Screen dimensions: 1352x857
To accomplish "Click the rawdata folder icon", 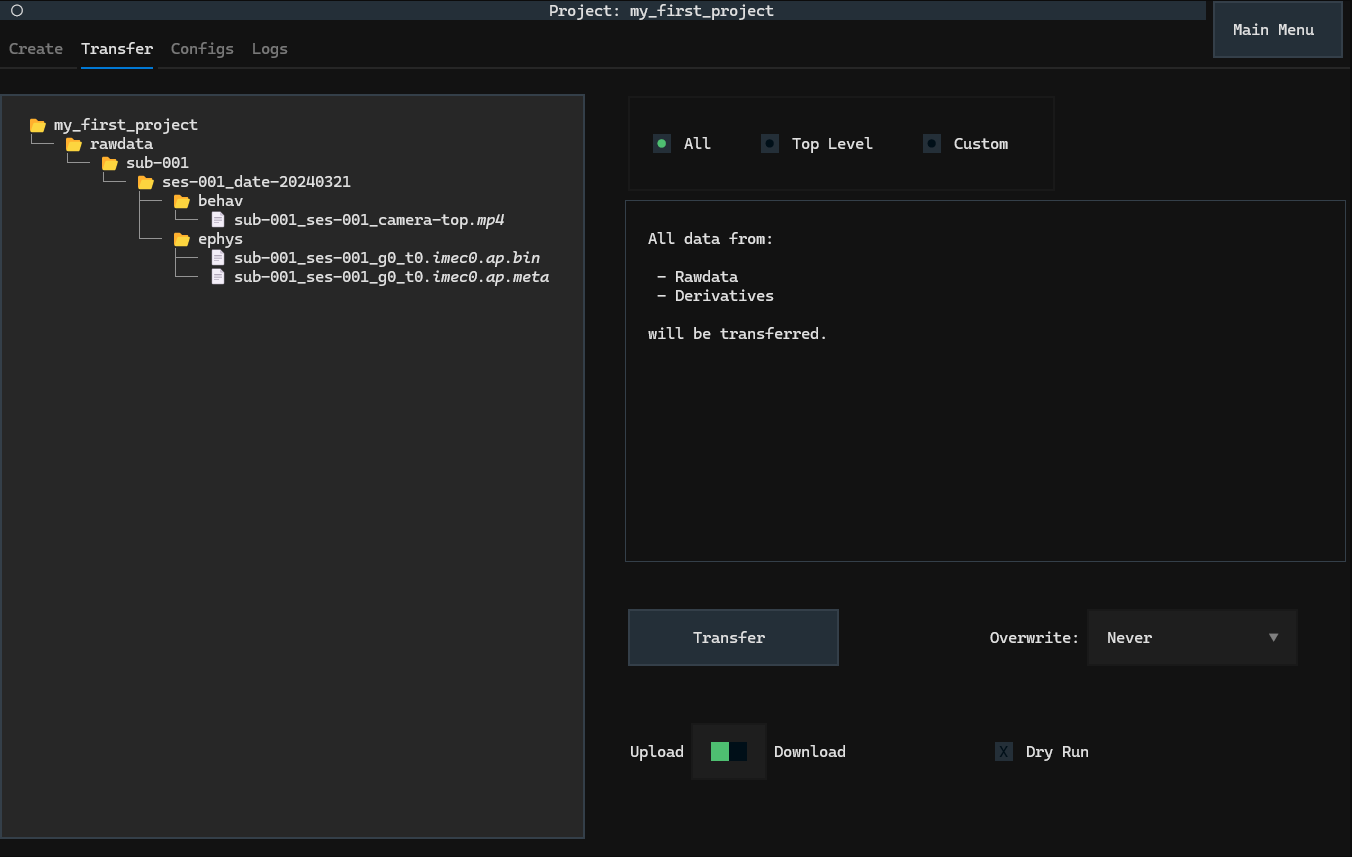I will click(74, 144).
